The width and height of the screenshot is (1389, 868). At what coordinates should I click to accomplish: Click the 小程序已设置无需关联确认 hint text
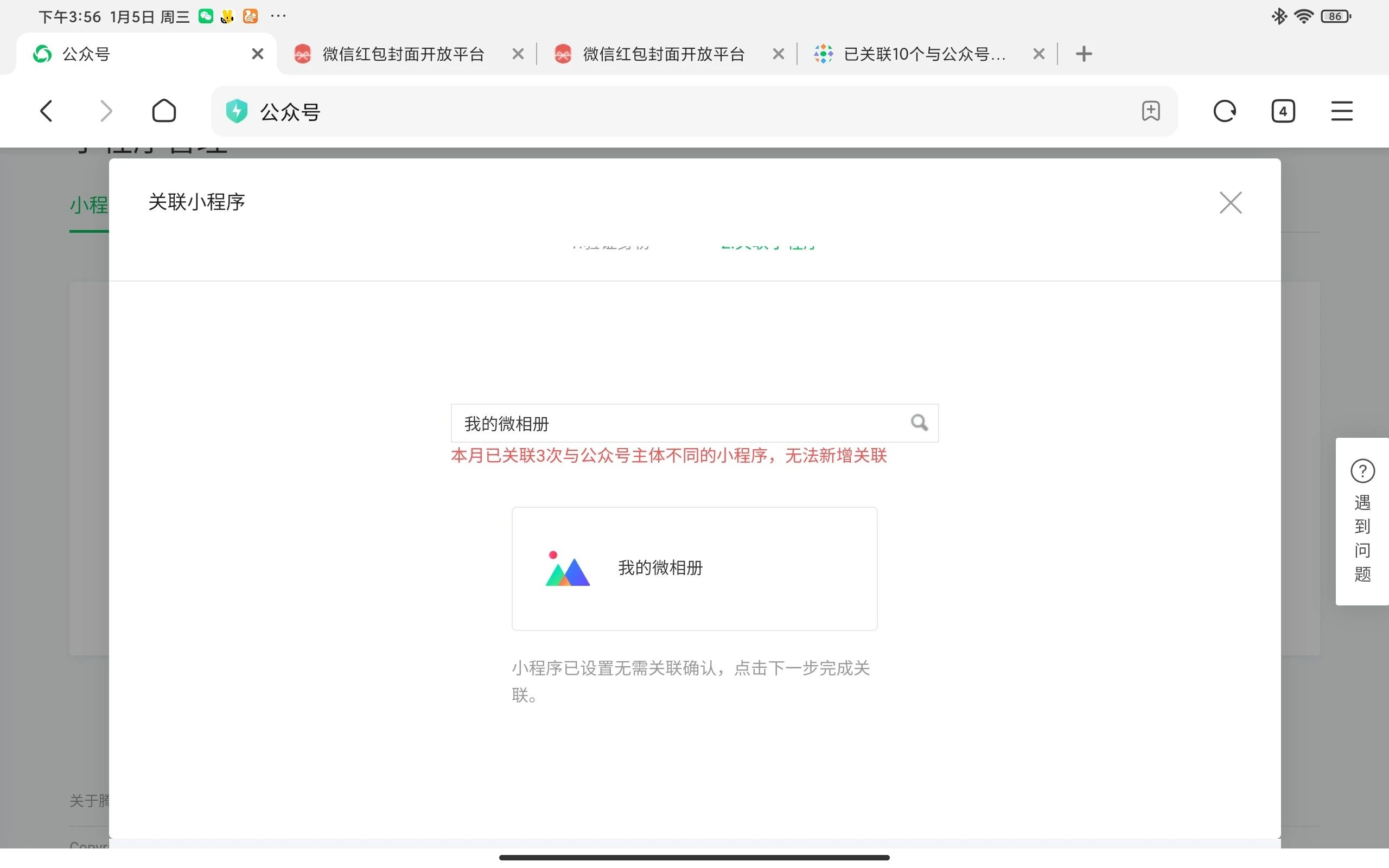point(691,681)
